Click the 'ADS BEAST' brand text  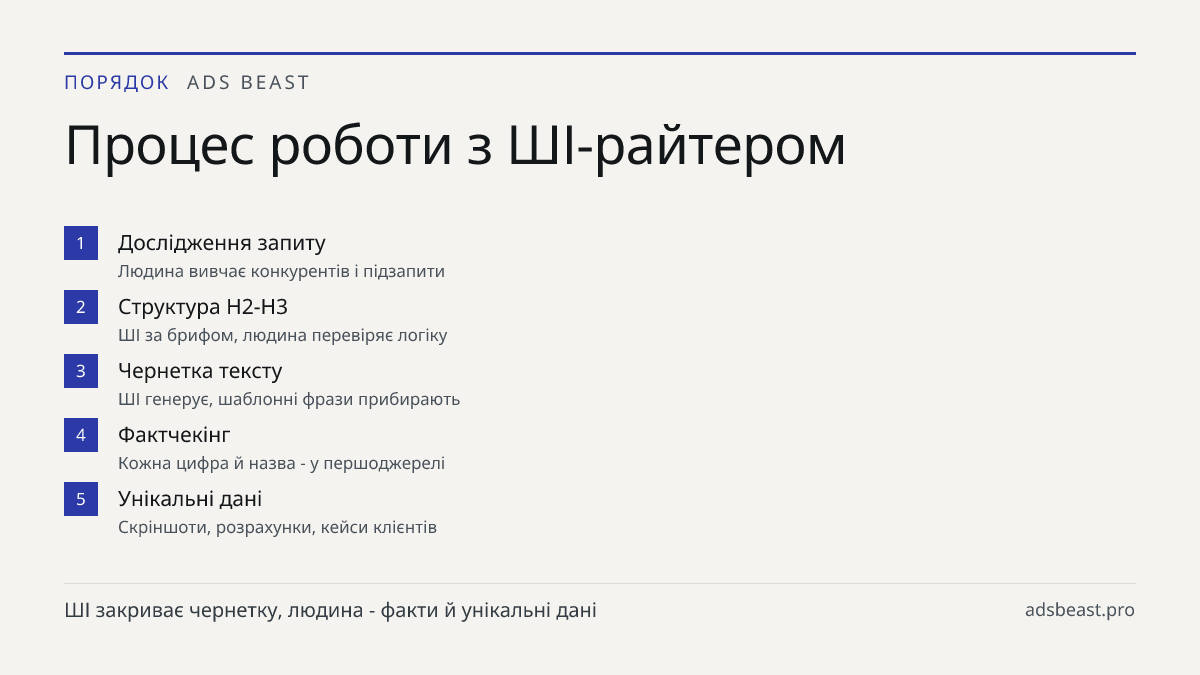[x=249, y=83]
